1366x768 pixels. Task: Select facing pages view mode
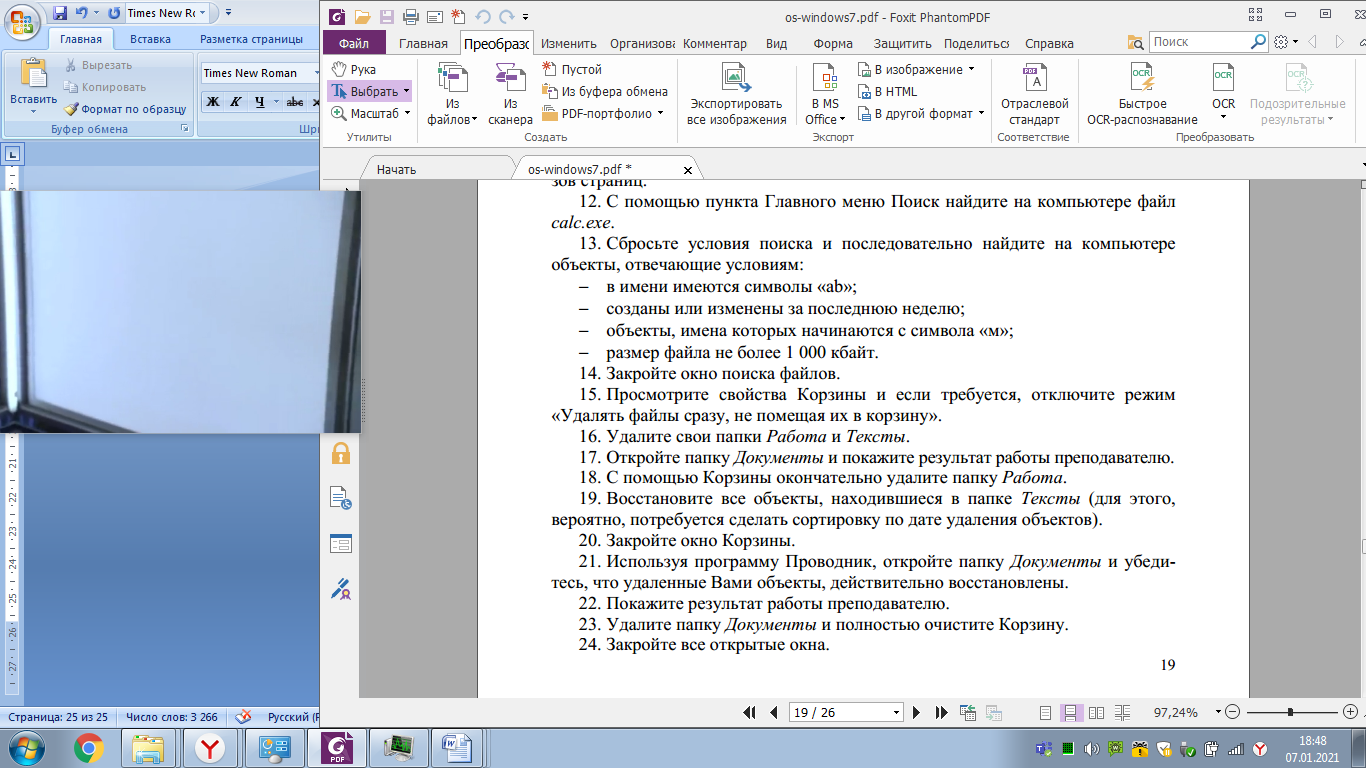1097,713
